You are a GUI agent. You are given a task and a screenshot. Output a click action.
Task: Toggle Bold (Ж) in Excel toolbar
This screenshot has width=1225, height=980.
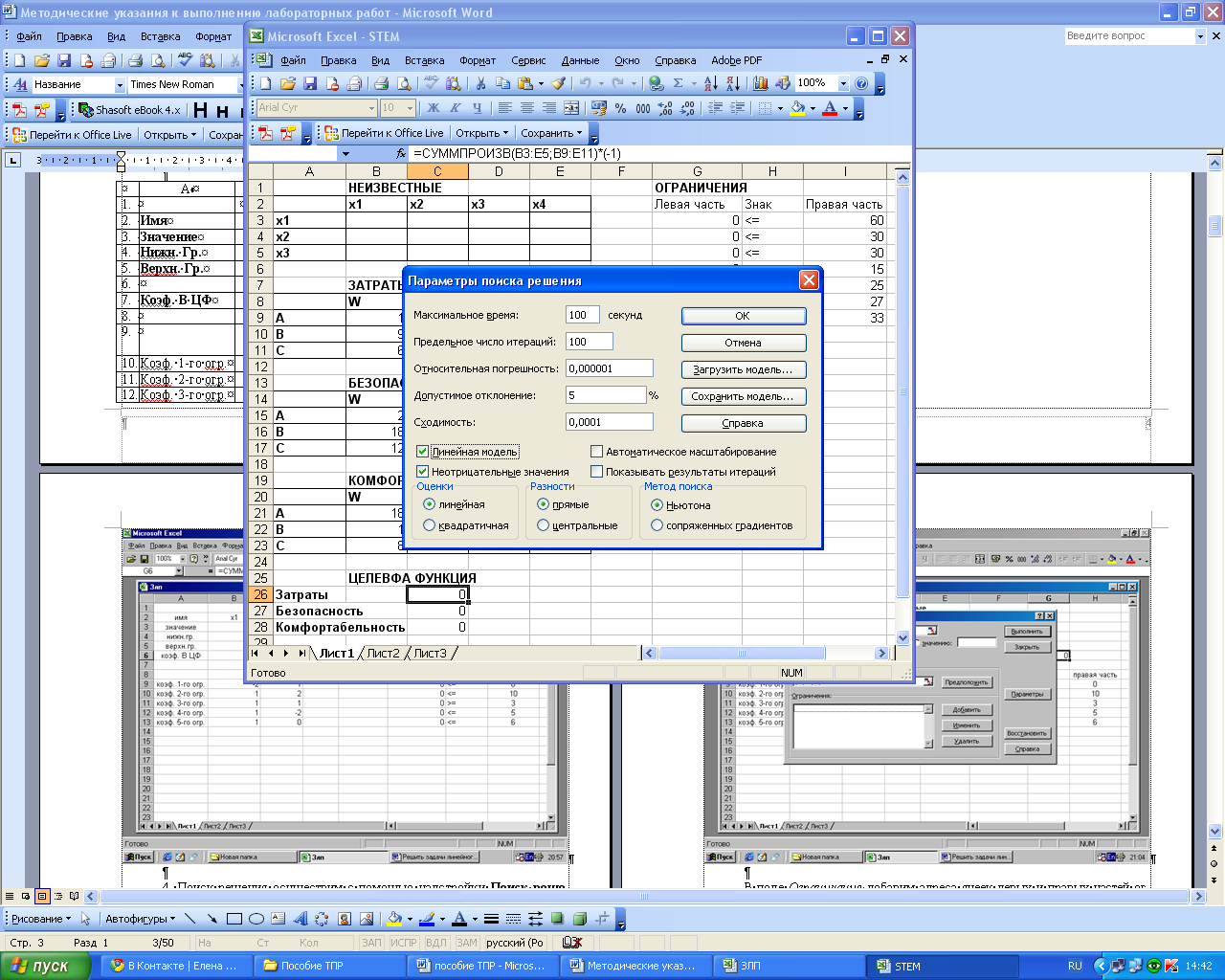(x=434, y=108)
